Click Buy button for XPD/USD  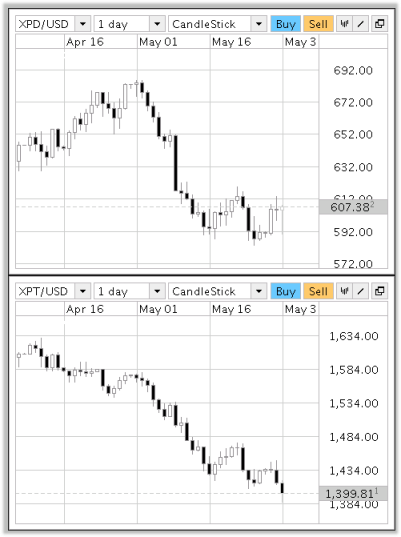(x=286, y=24)
